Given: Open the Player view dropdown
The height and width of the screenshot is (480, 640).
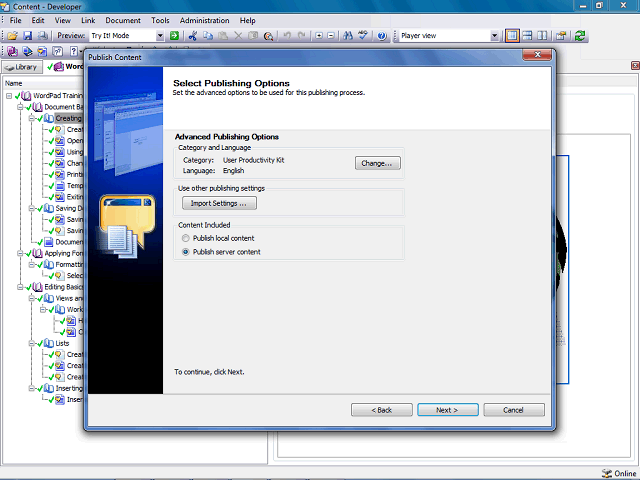Looking at the screenshot, I should tap(494, 36).
